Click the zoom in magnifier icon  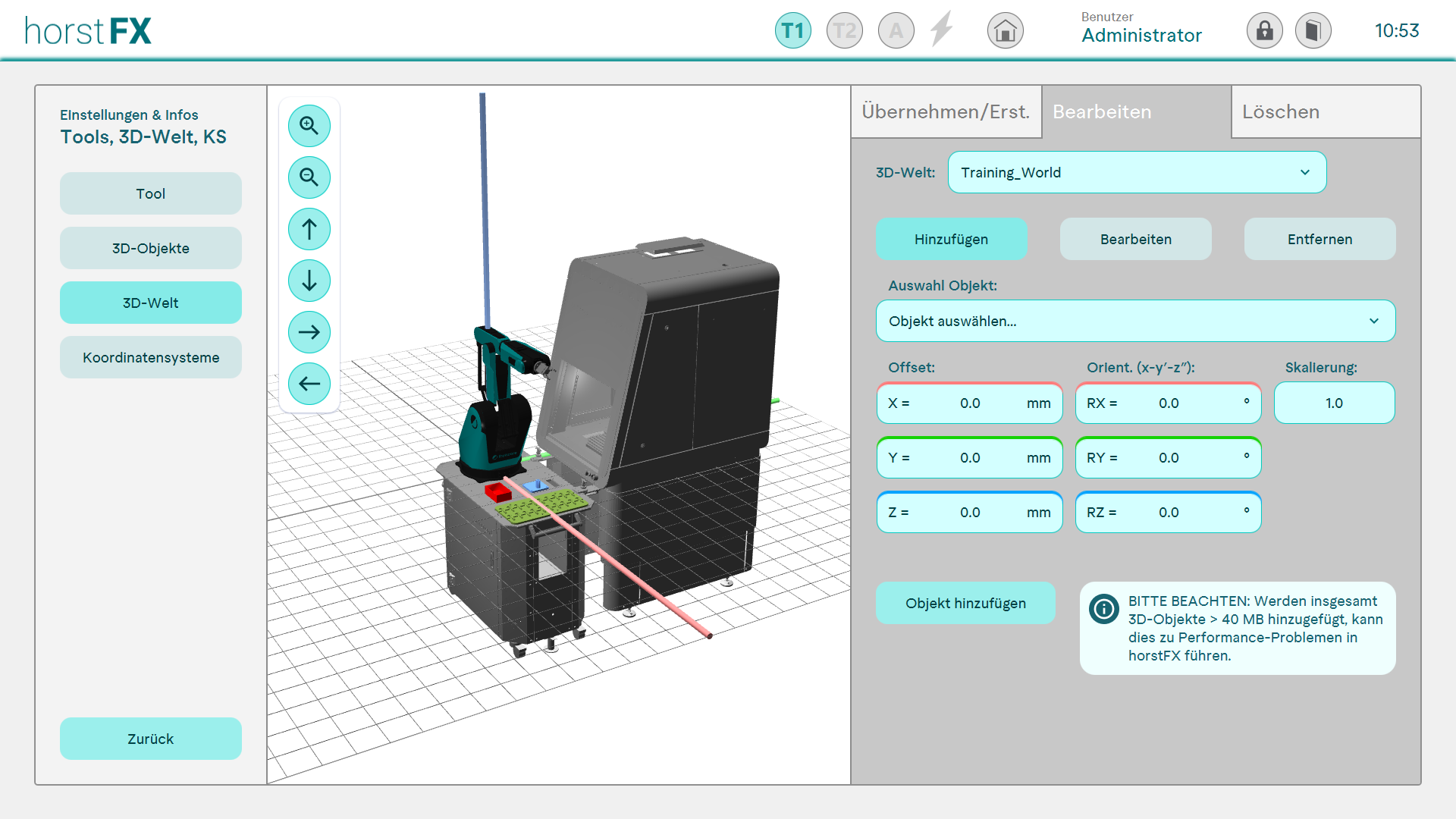pyautogui.click(x=309, y=126)
